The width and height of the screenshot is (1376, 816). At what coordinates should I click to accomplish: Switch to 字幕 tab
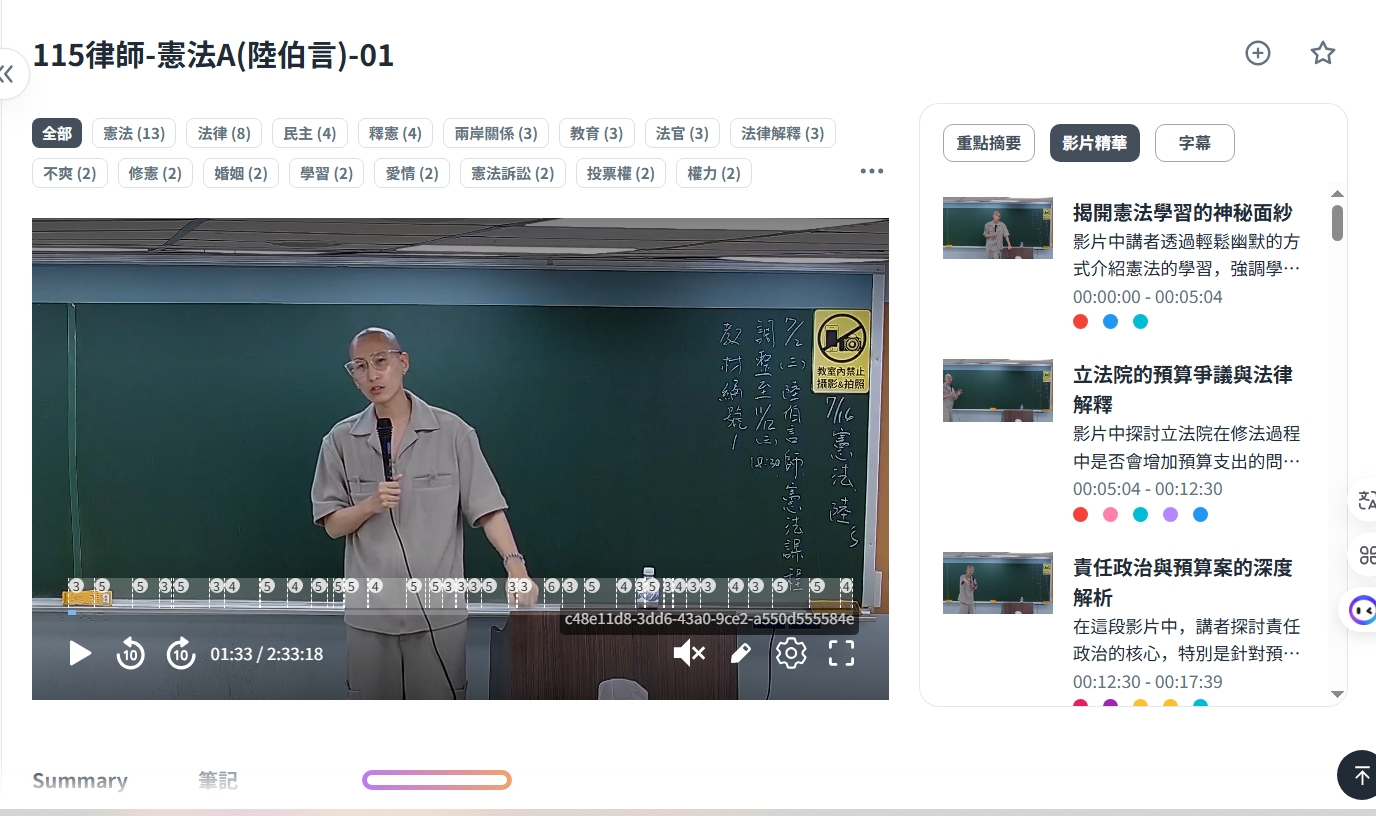[x=1194, y=143]
